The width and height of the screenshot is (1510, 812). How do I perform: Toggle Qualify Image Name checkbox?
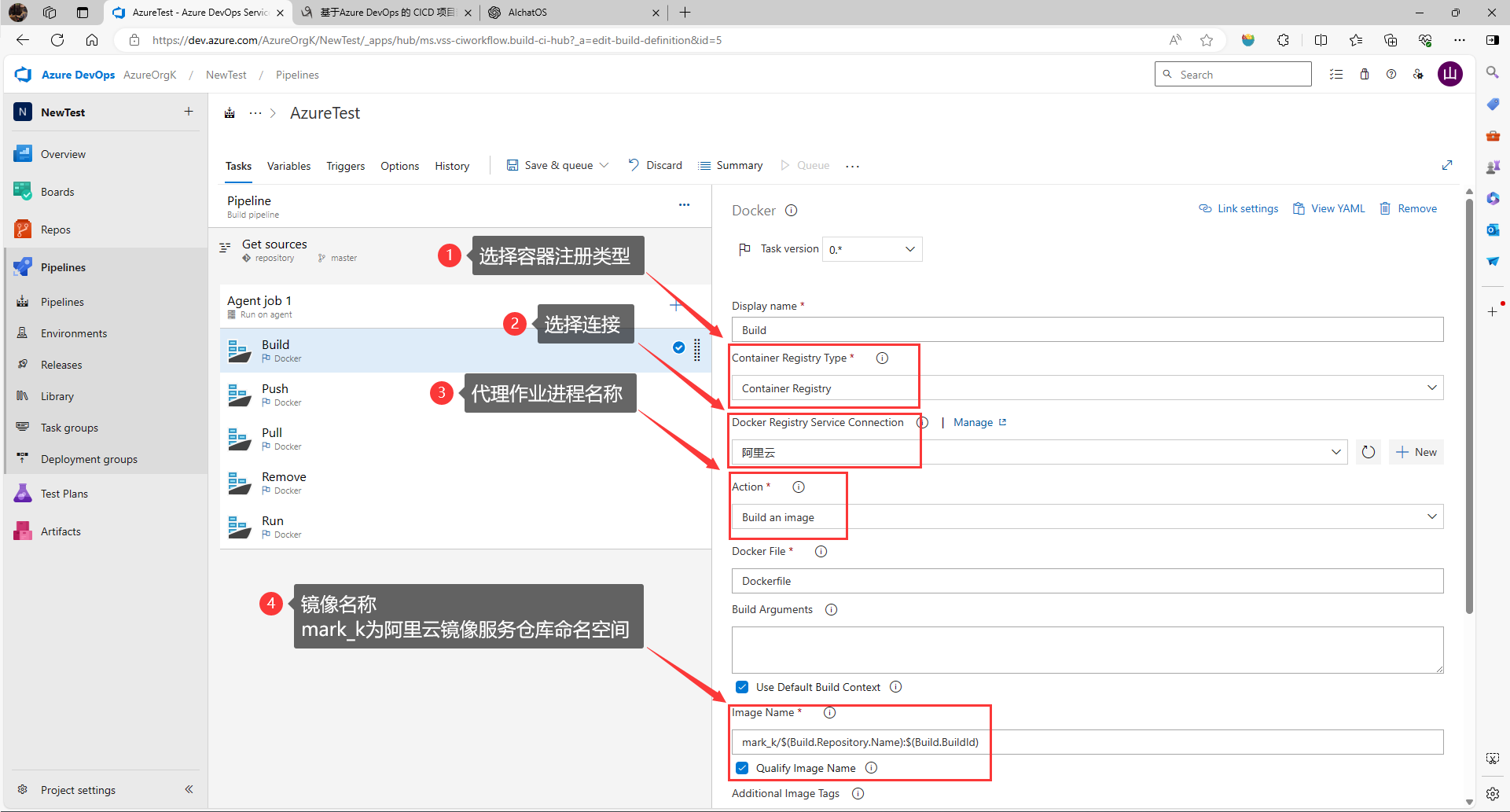click(742, 768)
